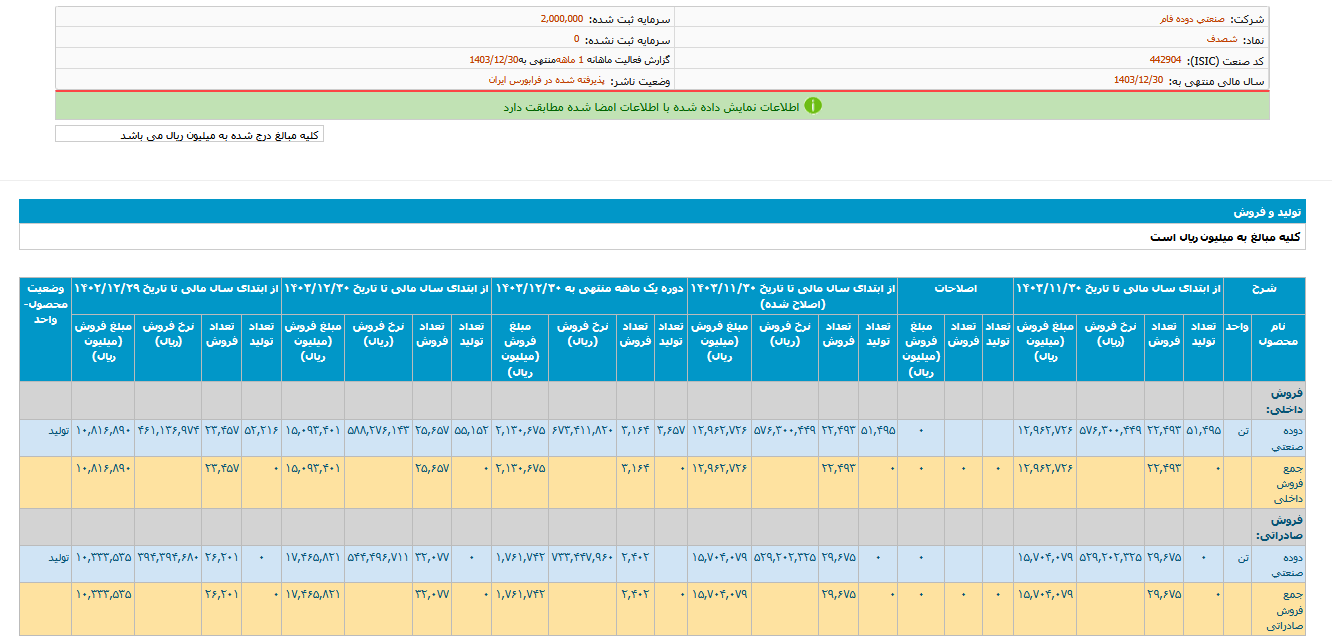1332x636 pixels.
Task: Click the وضعیت محصول-واحد column header
Action: [45, 295]
